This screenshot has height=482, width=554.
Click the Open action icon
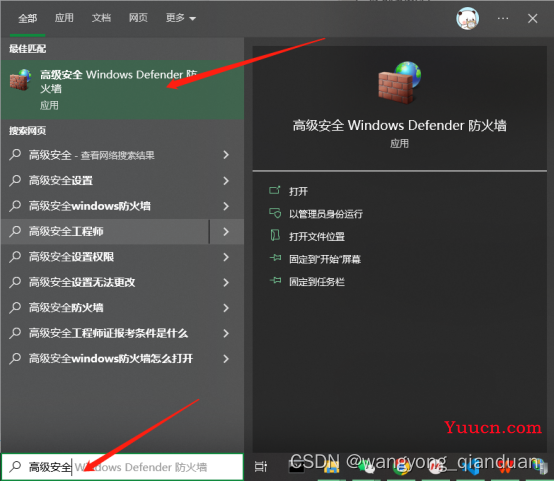pos(275,191)
